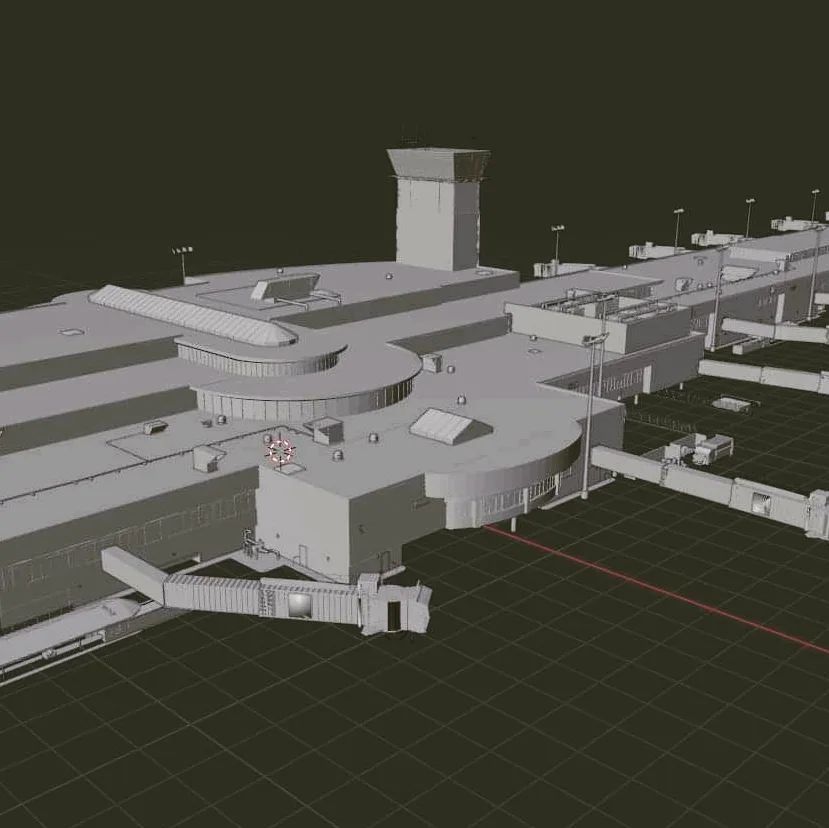829x828 pixels.
Task: Select the control tower cab at top
Action: click(438, 164)
